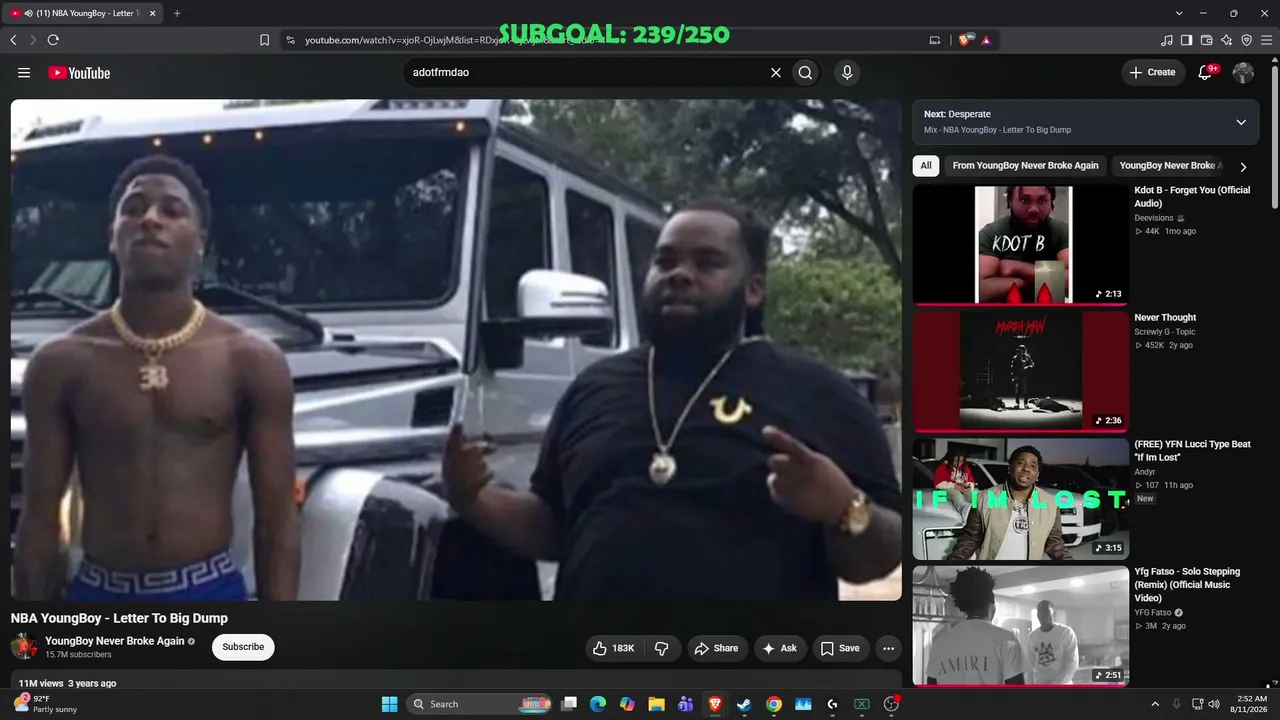Go to the YouTube home logo

point(79,73)
